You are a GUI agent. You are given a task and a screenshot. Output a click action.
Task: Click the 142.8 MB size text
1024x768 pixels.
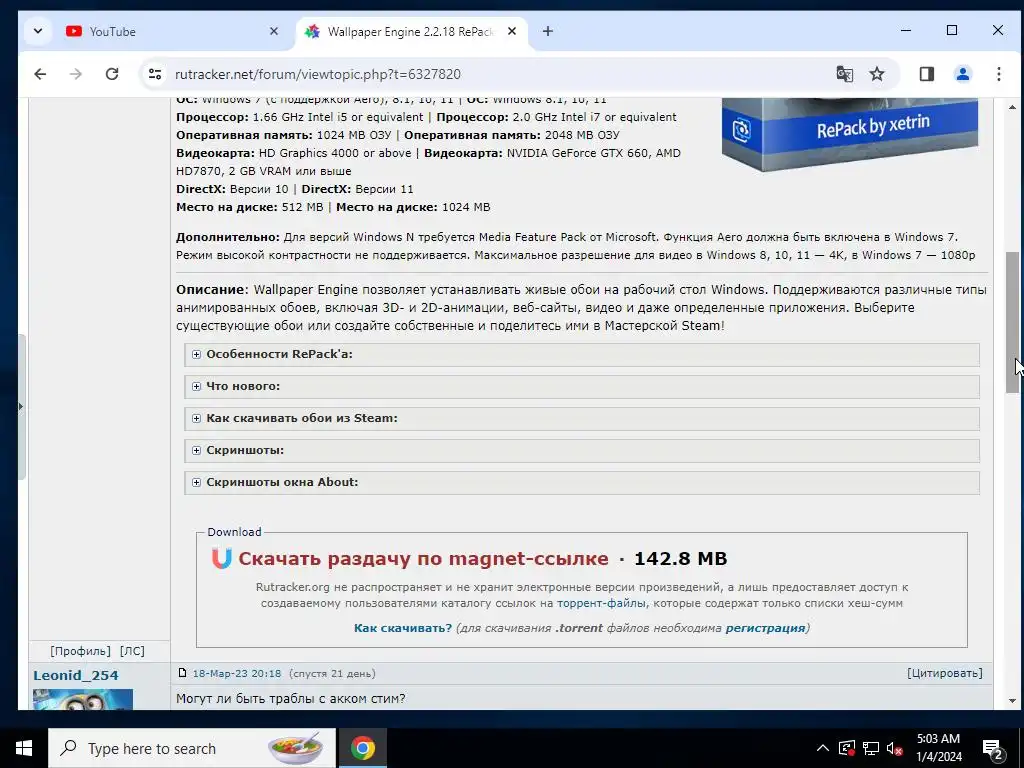(x=680, y=558)
